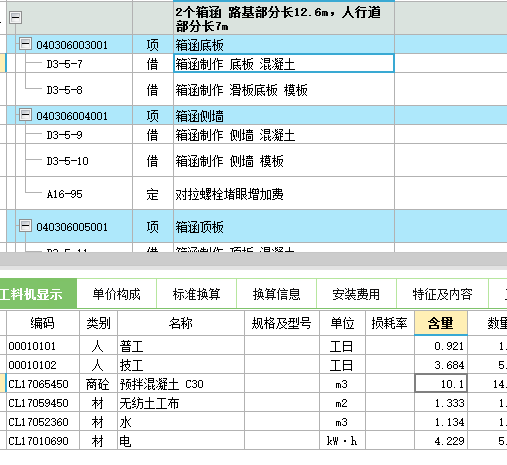Click the 电 name cell
507x465 pixels.
tap(181, 441)
